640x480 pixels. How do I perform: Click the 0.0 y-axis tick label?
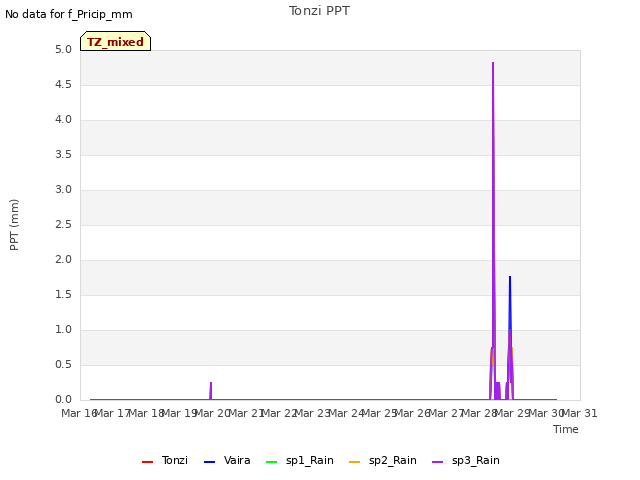tap(63, 400)
